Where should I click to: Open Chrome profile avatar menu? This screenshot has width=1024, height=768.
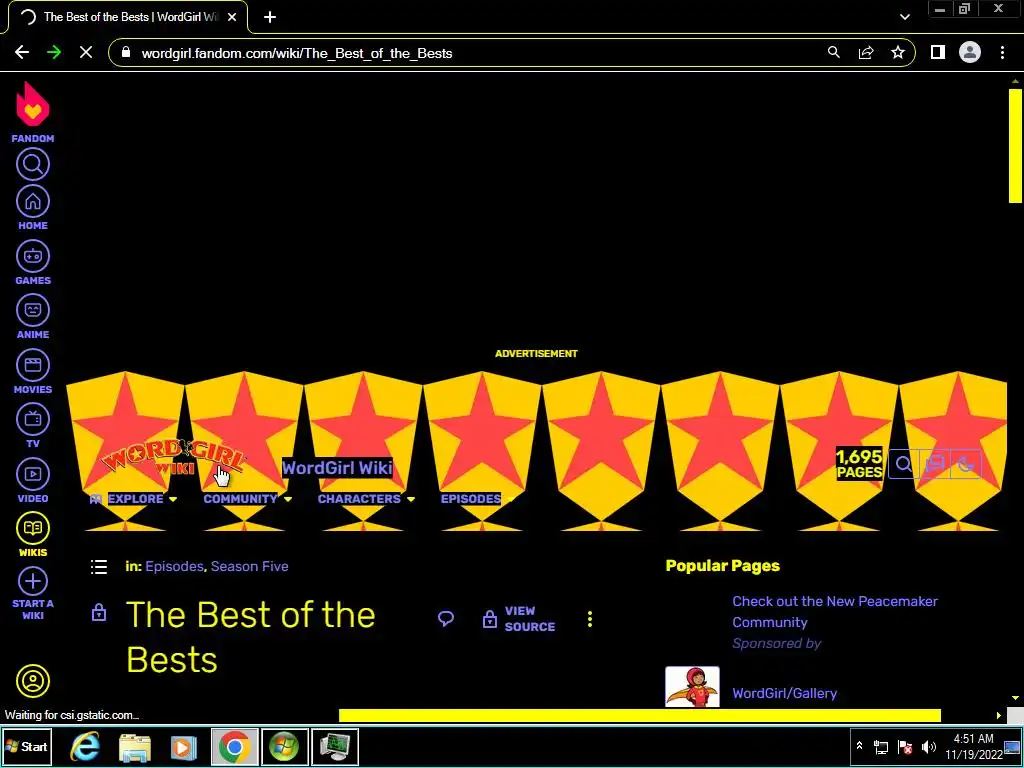click(x=970, y=53)
